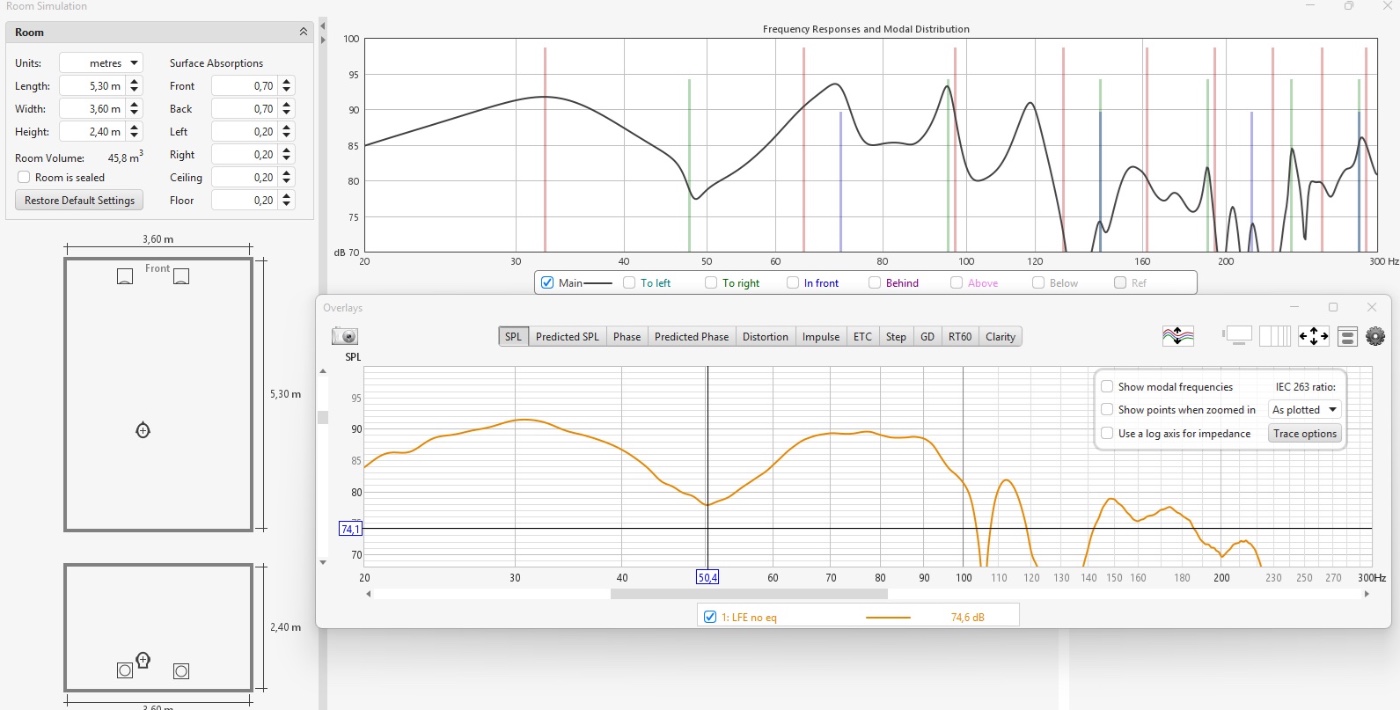This screenshot has height=710, width=1400.
Task: Click the four-arrow graph limits icon
Action: point(1313,337)
